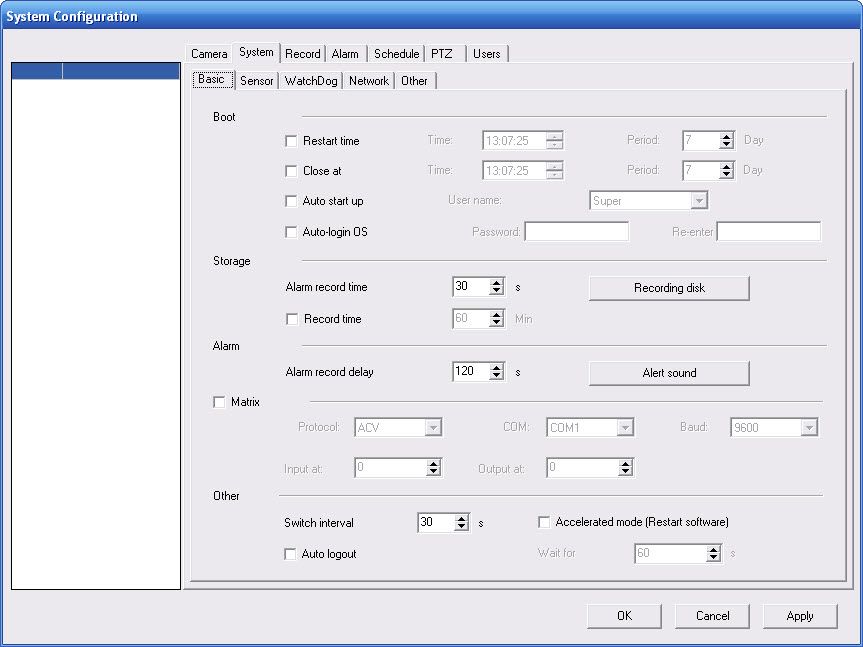Viewport: 863px width, 647px height.
Task: Enable the Restart time checkbox
Action: [292, 141]
